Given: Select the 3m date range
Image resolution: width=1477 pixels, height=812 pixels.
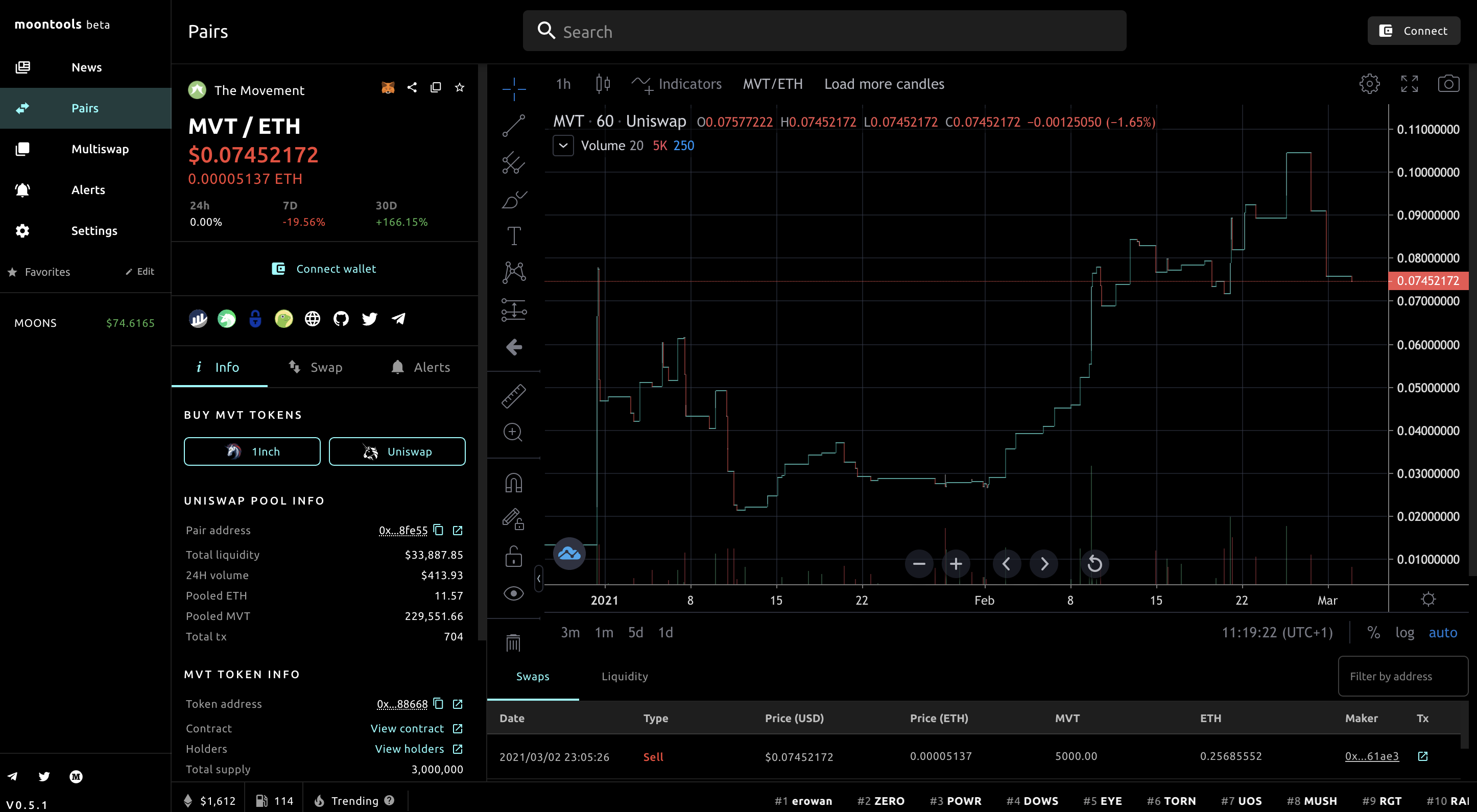Looking at the screenshot, I should point(570,633).
